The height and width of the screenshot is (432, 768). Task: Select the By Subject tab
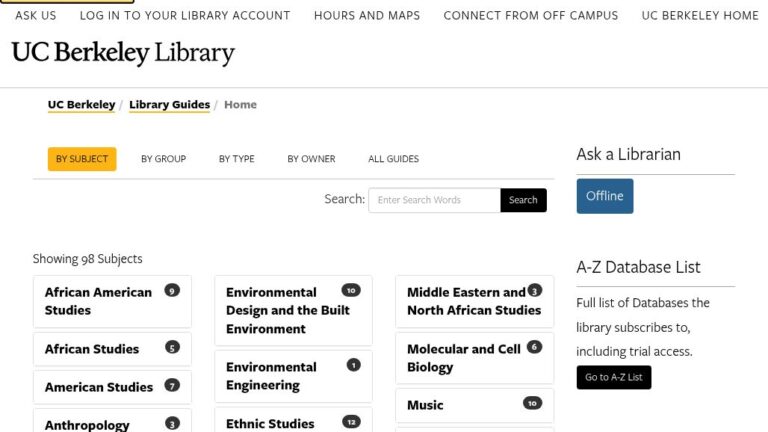point(82,159)
